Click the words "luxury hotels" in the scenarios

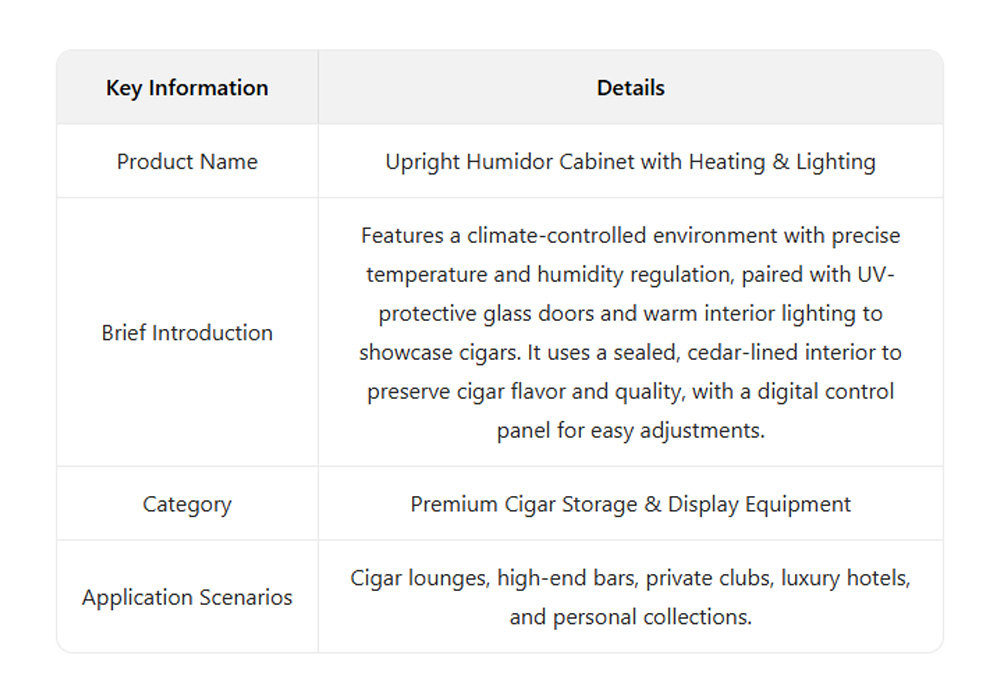846,579
